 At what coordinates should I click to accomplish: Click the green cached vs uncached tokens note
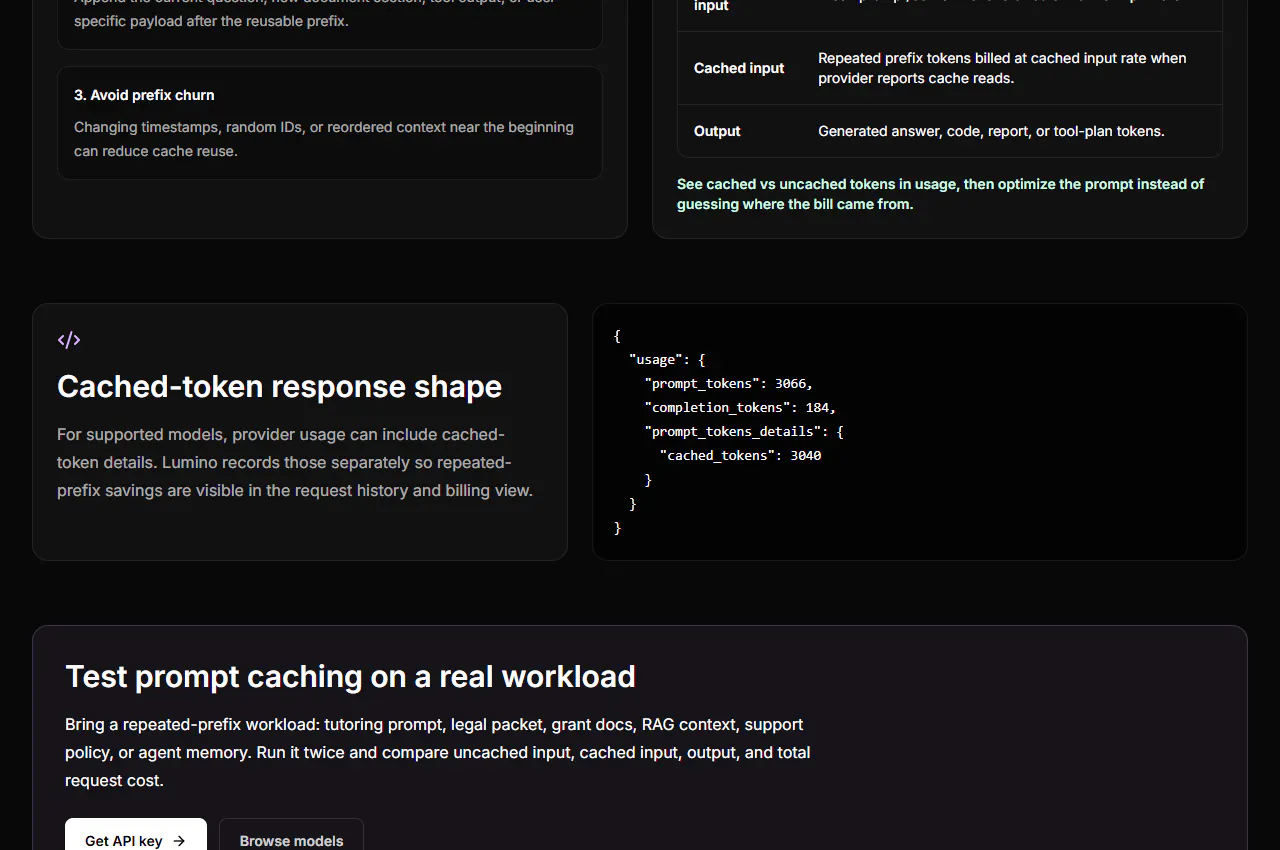click(x=940, y=194)
